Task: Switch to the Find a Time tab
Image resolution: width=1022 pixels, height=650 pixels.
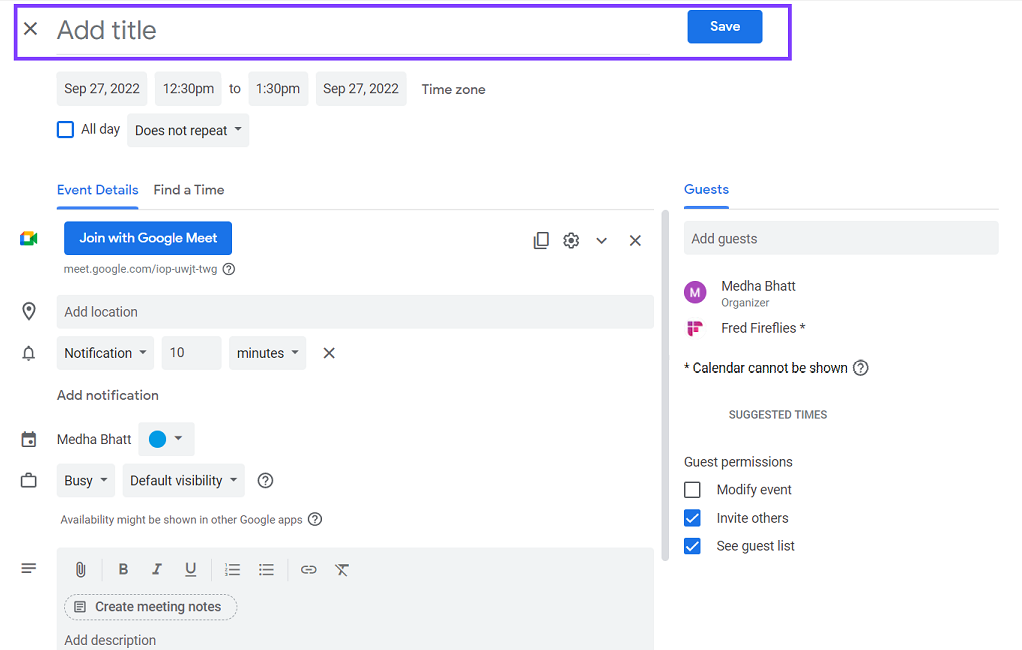Action: click(188, 190)
